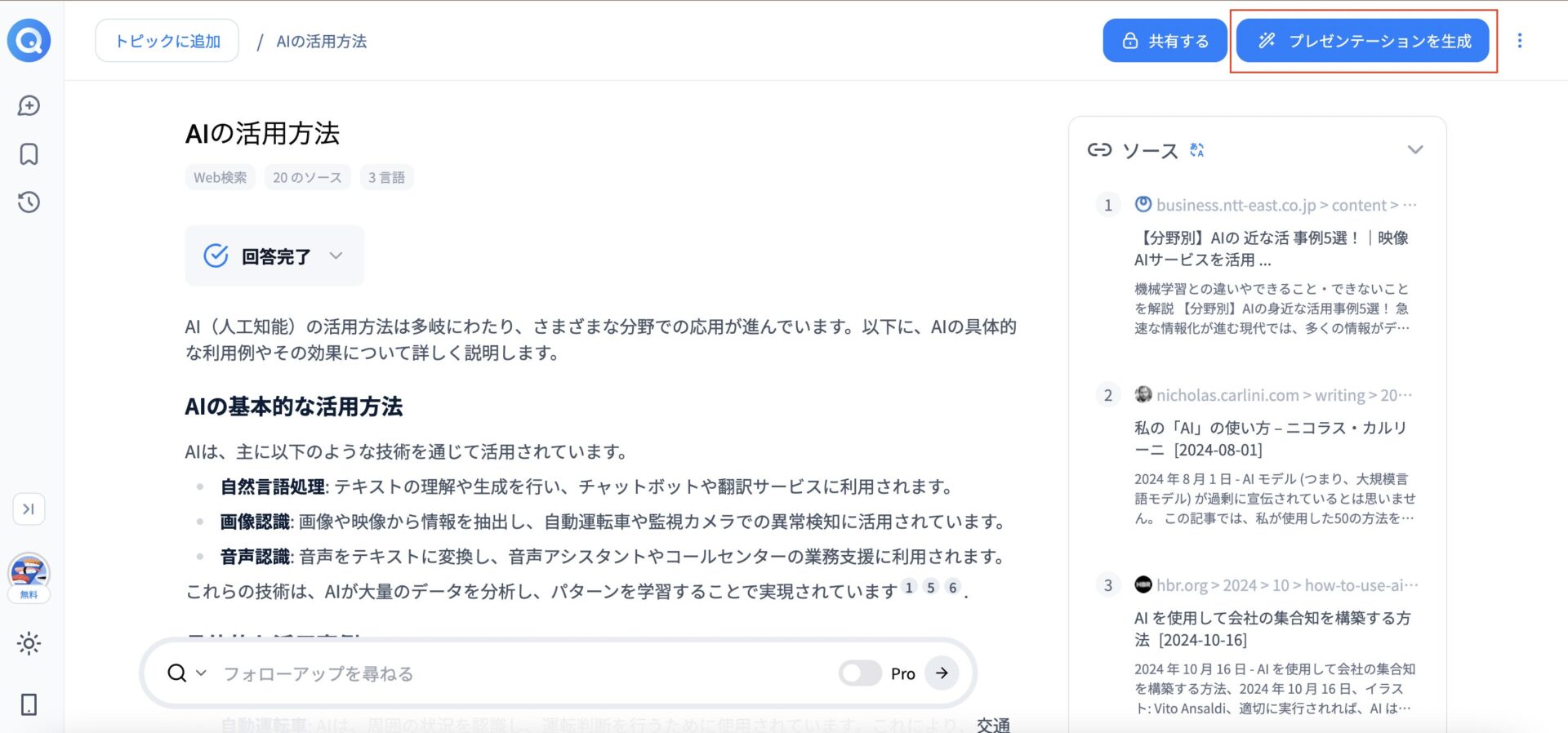Open the history clock icon
This screenshot has height=733, width=1568.
tap(29, 202)
